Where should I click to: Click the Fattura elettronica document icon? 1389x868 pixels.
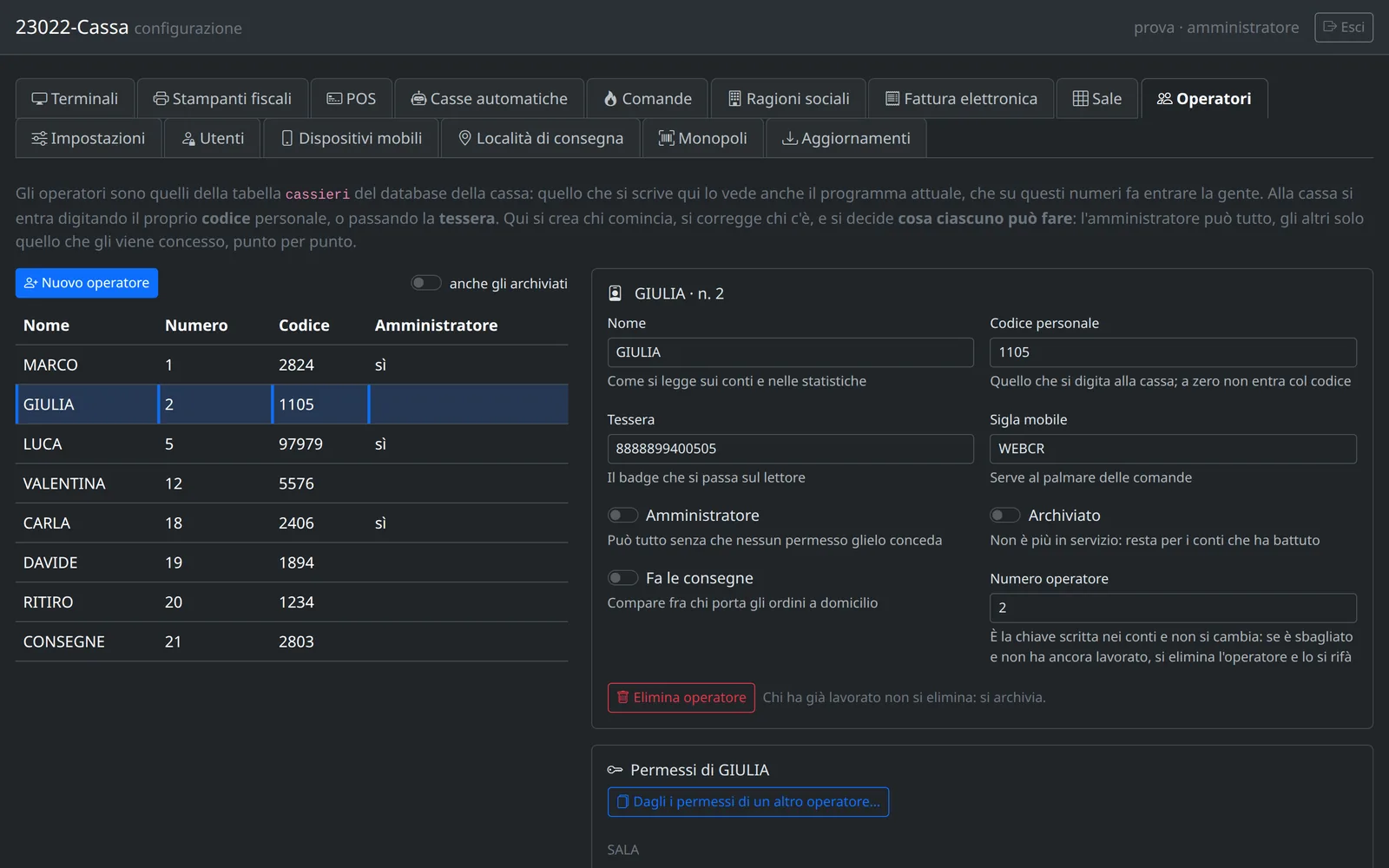click(x=892, y=99)
